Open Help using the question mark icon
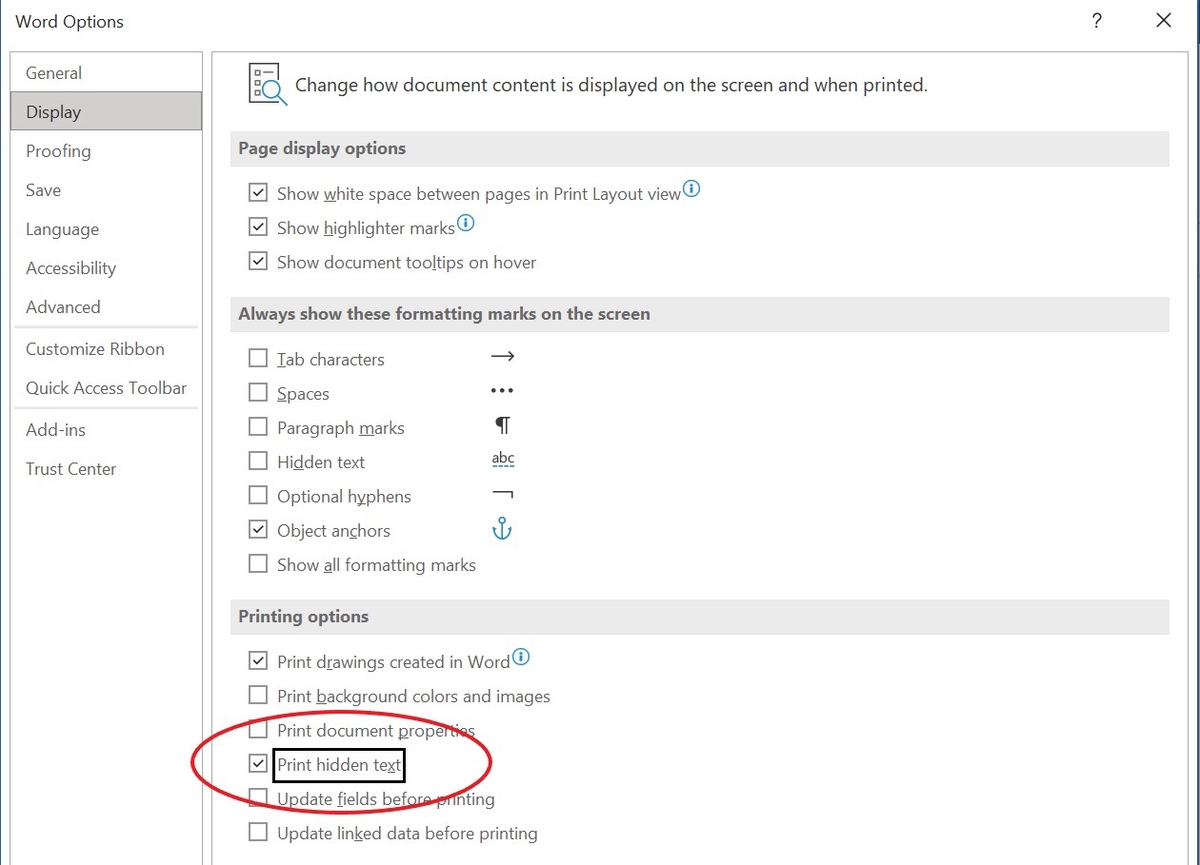The image size is (1200, 865). click(x=1096, y=20)
